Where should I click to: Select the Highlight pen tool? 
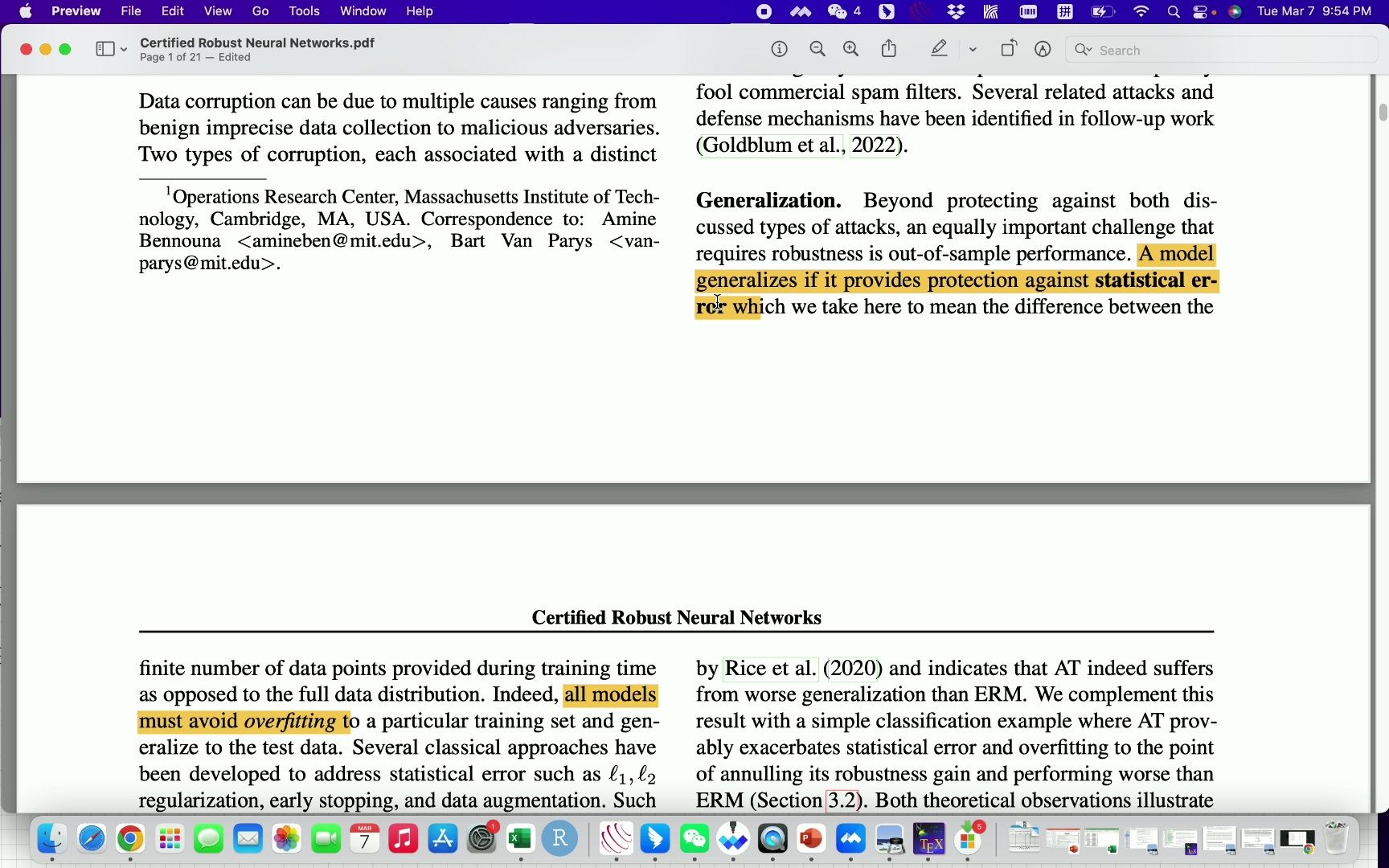[x=939, y=49]
